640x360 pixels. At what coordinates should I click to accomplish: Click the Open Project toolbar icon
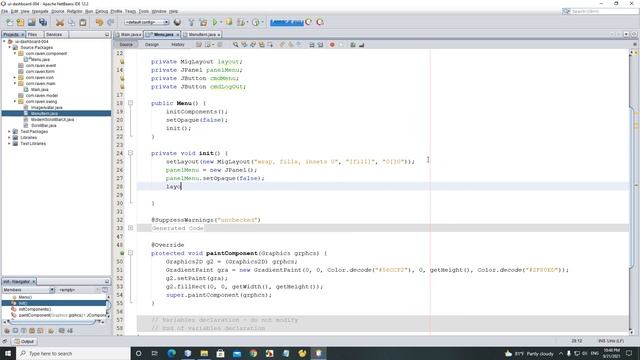click(31, 22)
